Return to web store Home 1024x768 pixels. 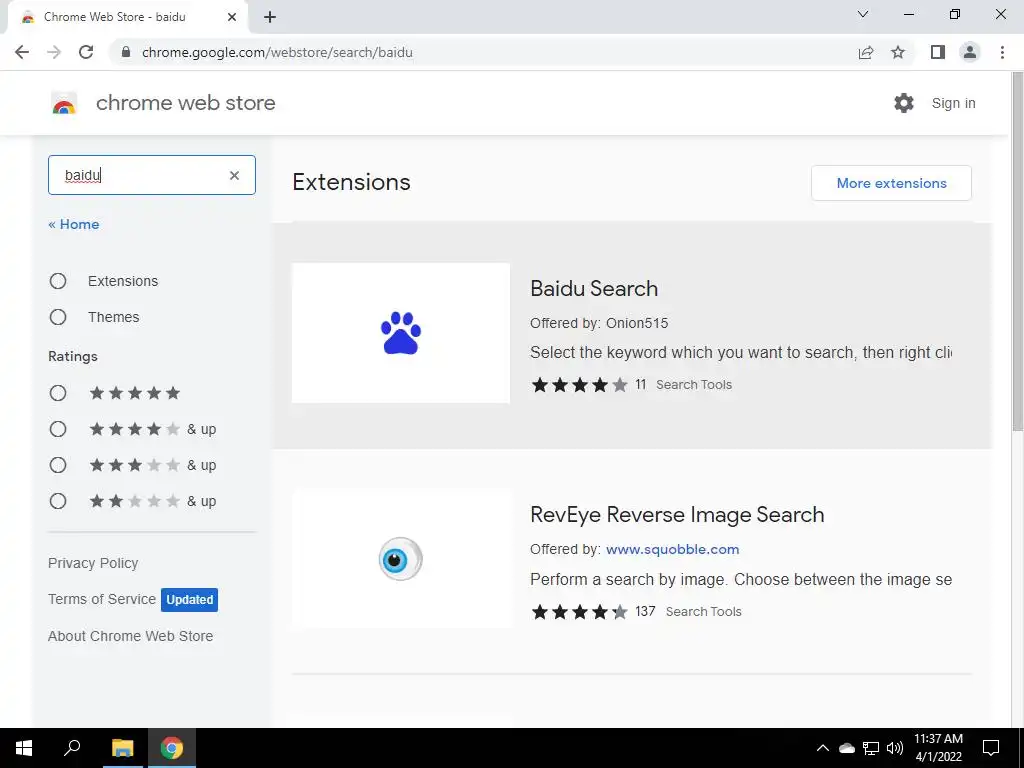[74, 224]
